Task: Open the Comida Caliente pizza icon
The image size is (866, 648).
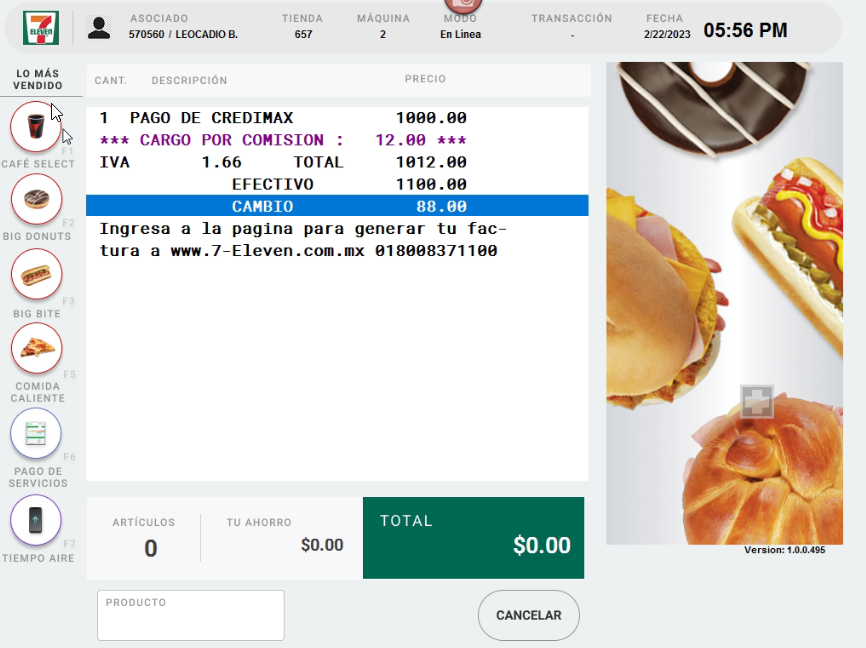Action: coord(36,348)
